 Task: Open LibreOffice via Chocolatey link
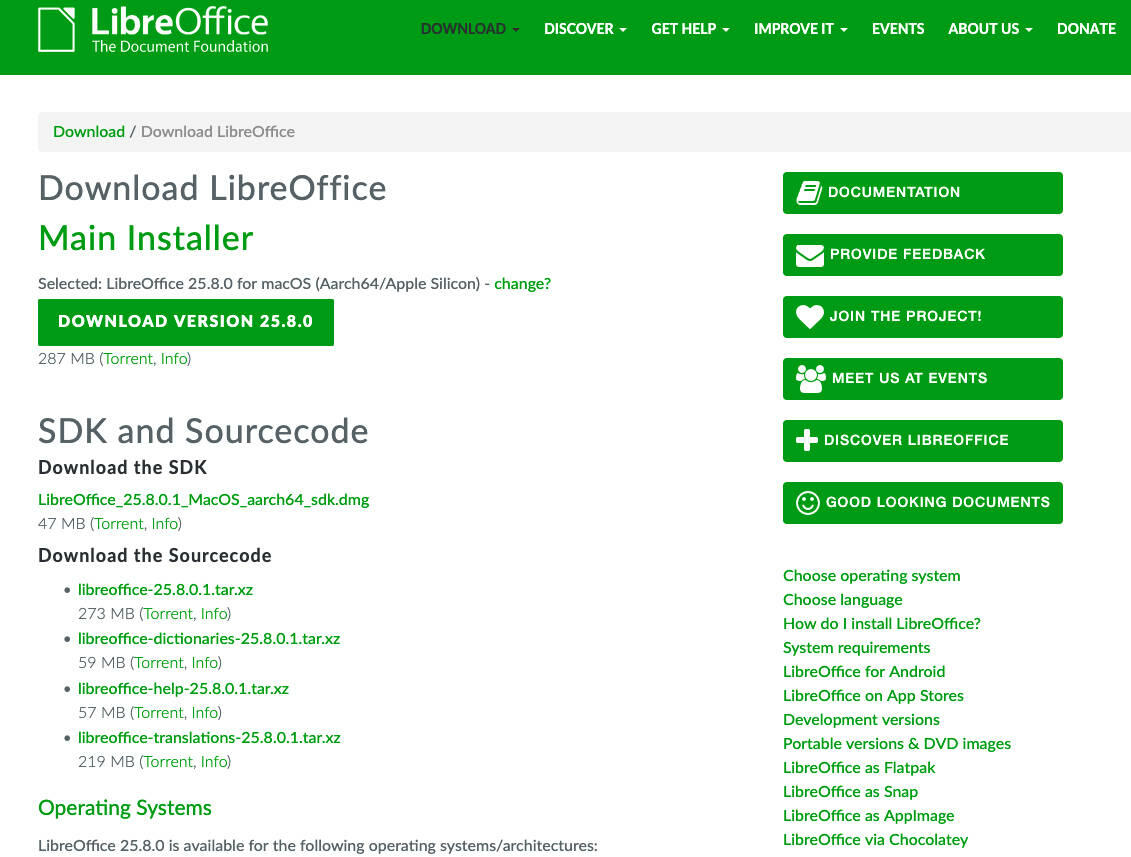(x=876, y=840)
